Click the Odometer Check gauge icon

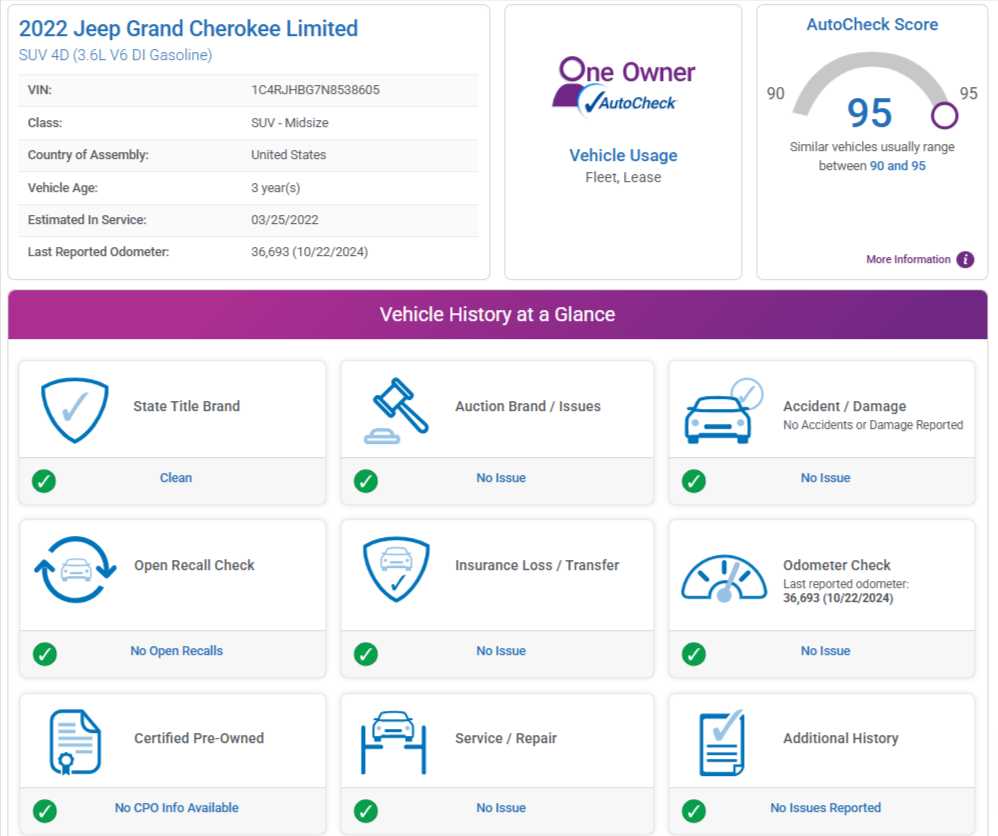[x=724, y=578]
